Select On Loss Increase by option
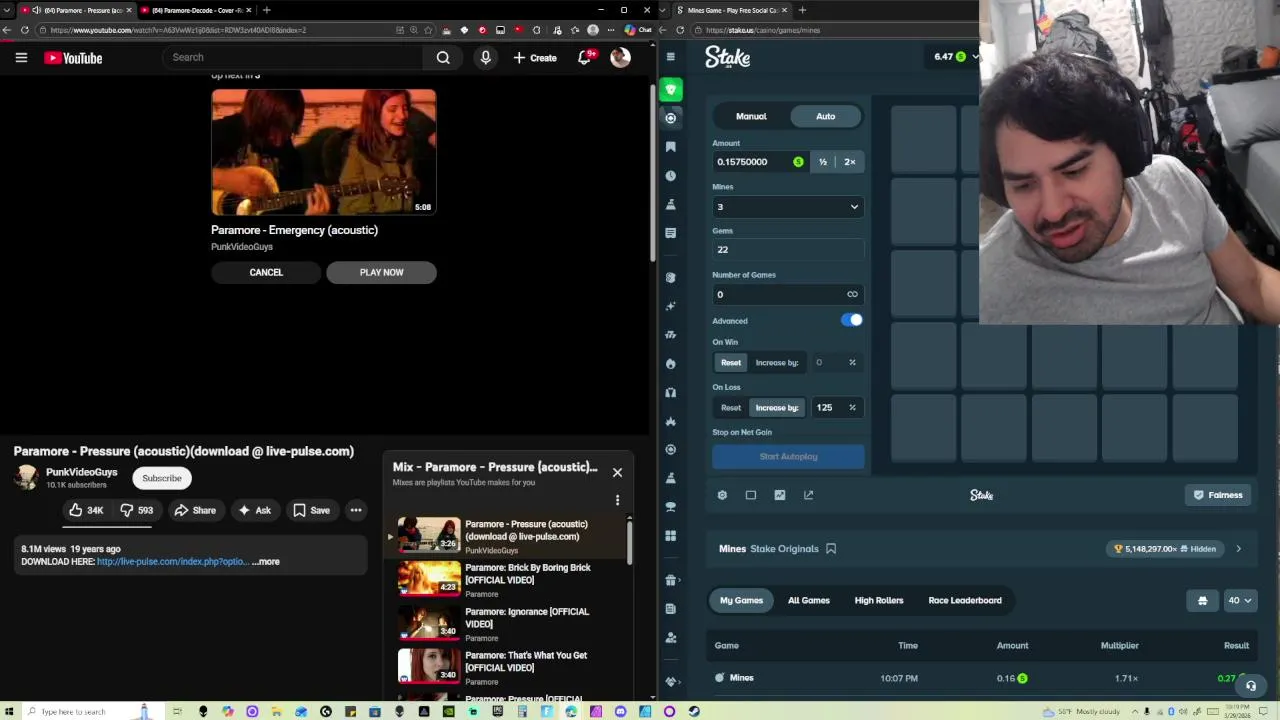The image size is (1280, 720). click(777, 407)
